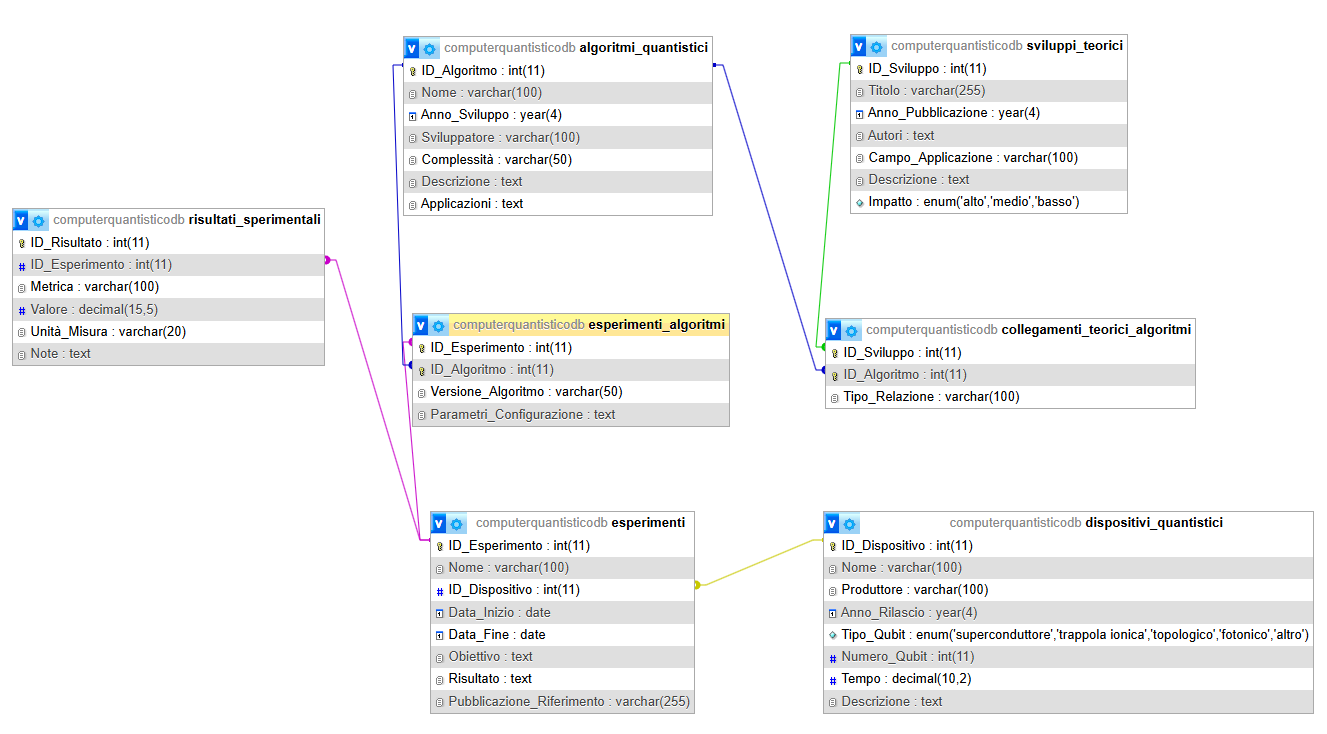The image size is (1327, 734).
Task: Collapse dispositivi_quantistici columns via V button
Action: 831,523
